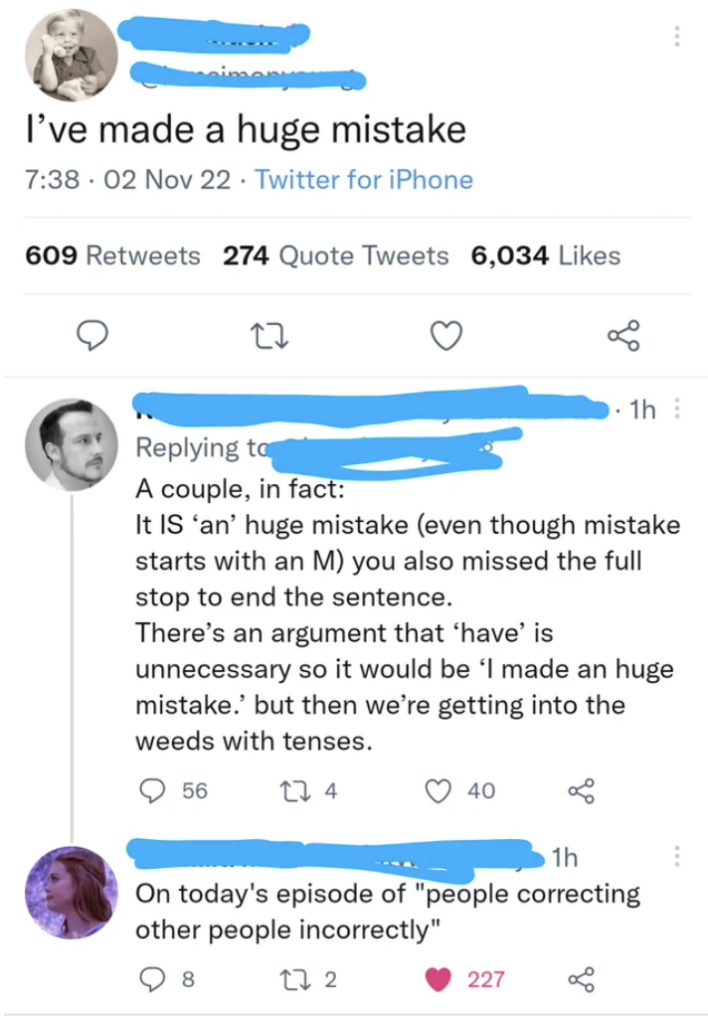Open main tweet's three-dot options menu
Image resolution: width=708 pixels, height=1016 pixels.
pyautogui.click(x=677, y=36)
